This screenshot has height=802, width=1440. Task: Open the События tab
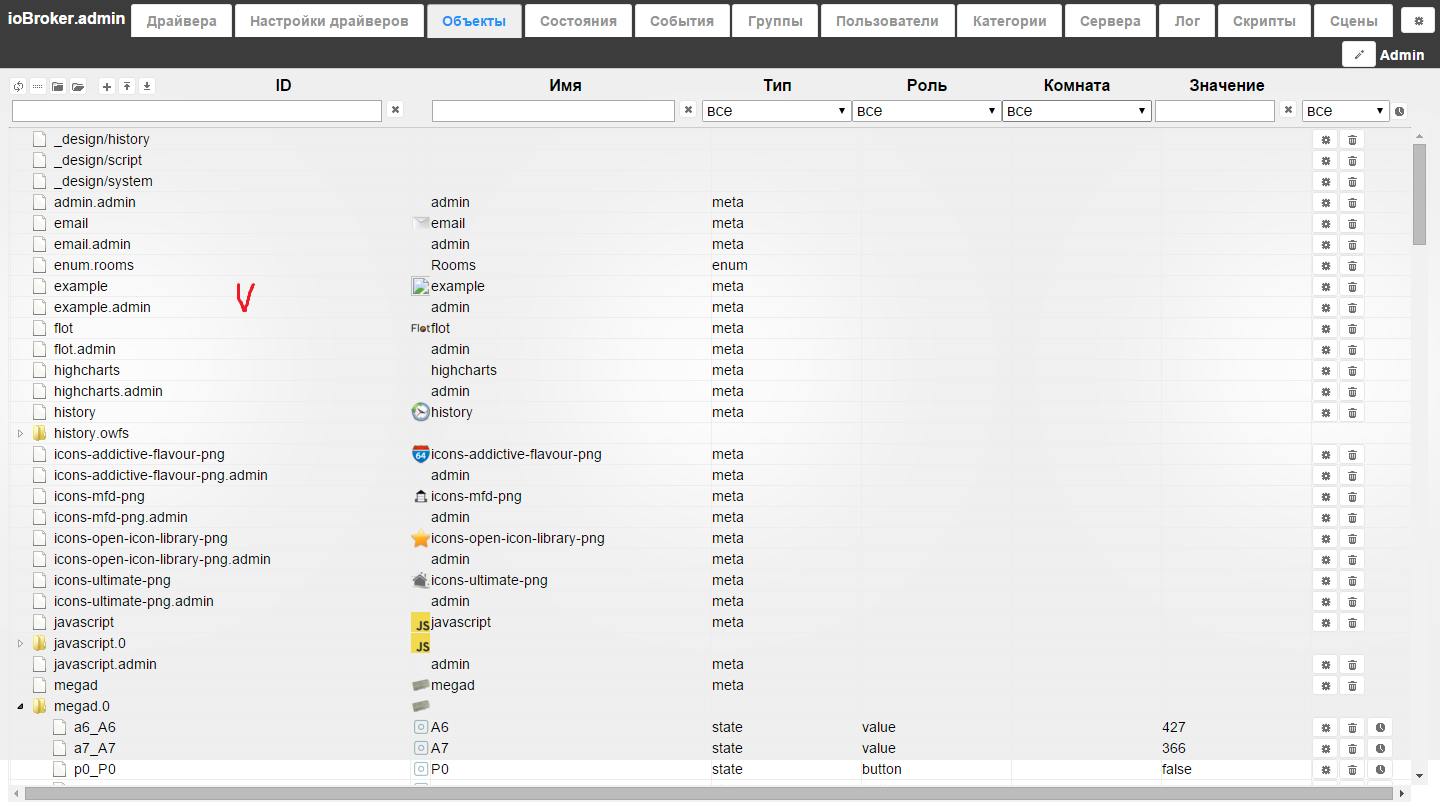point(682,20)
